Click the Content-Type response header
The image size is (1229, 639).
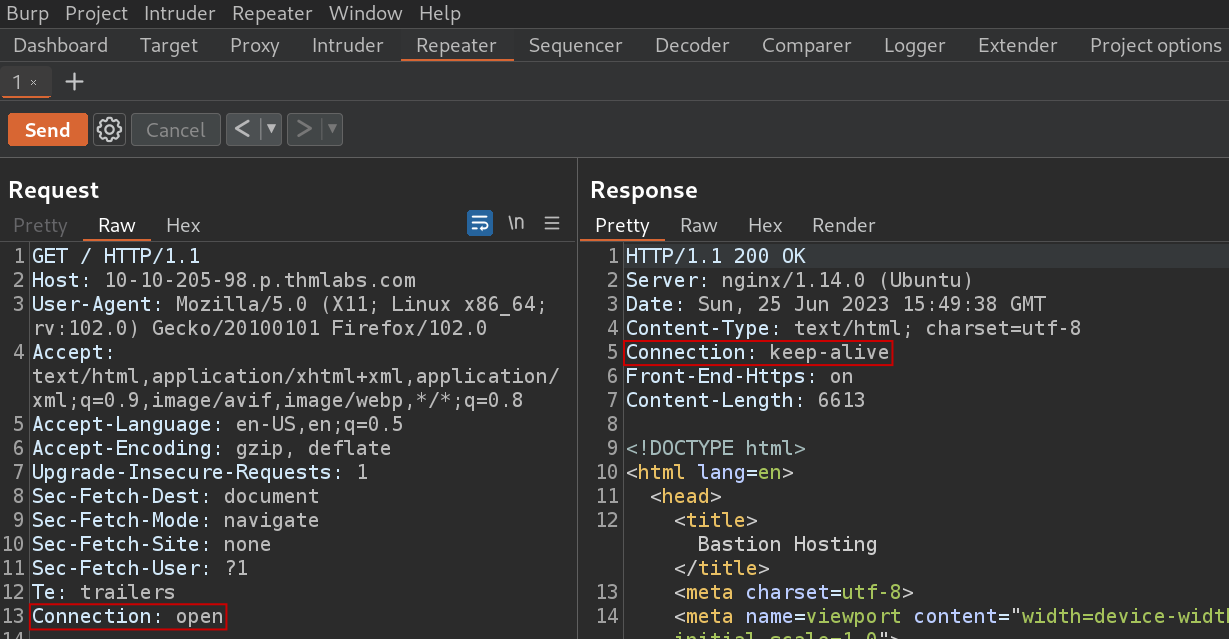[x=853, y=328]
